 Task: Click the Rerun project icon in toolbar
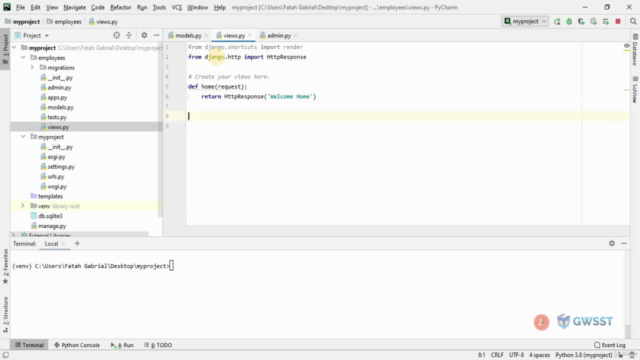557,22
